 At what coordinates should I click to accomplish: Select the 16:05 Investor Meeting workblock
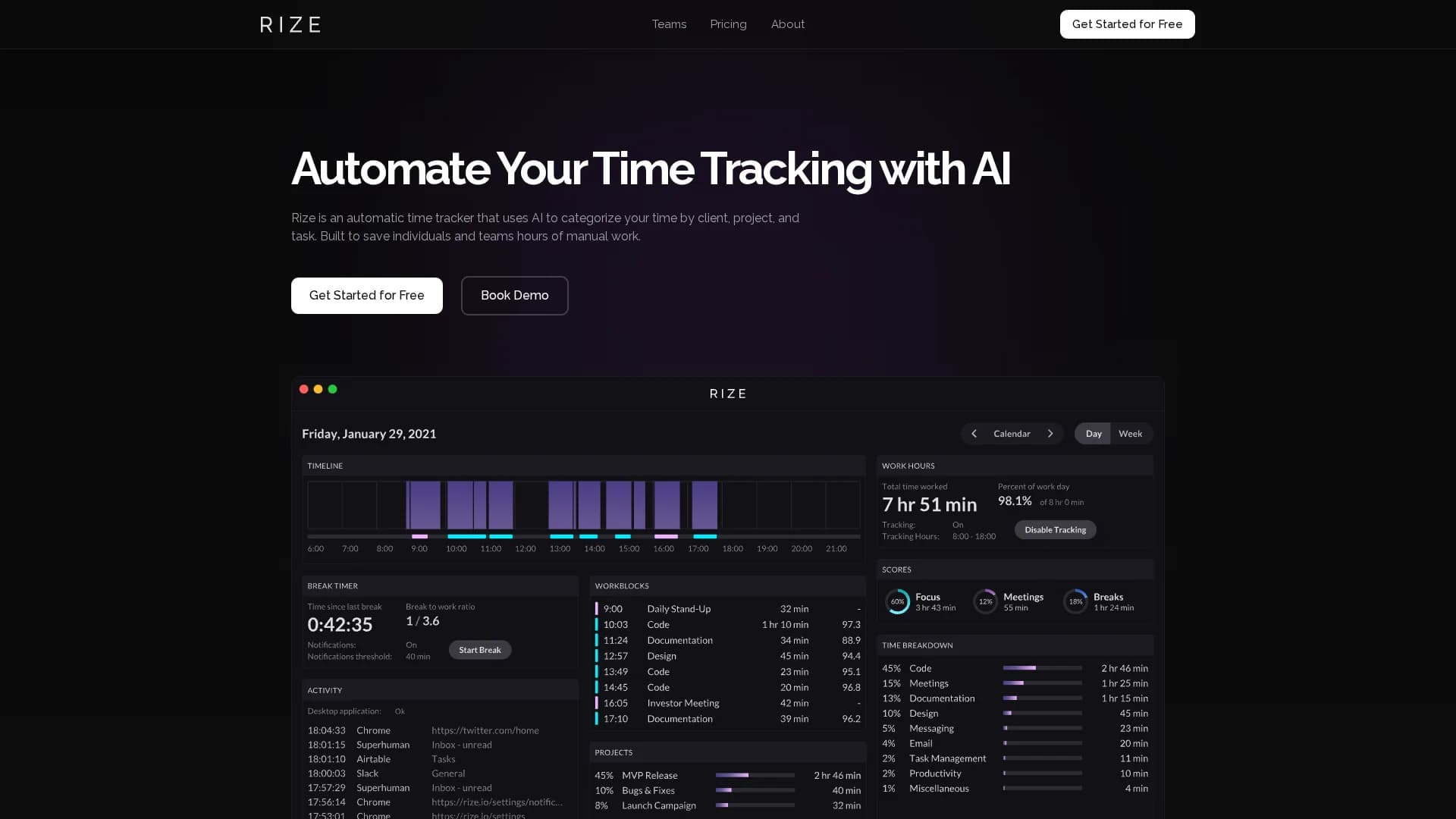[728, 704]
